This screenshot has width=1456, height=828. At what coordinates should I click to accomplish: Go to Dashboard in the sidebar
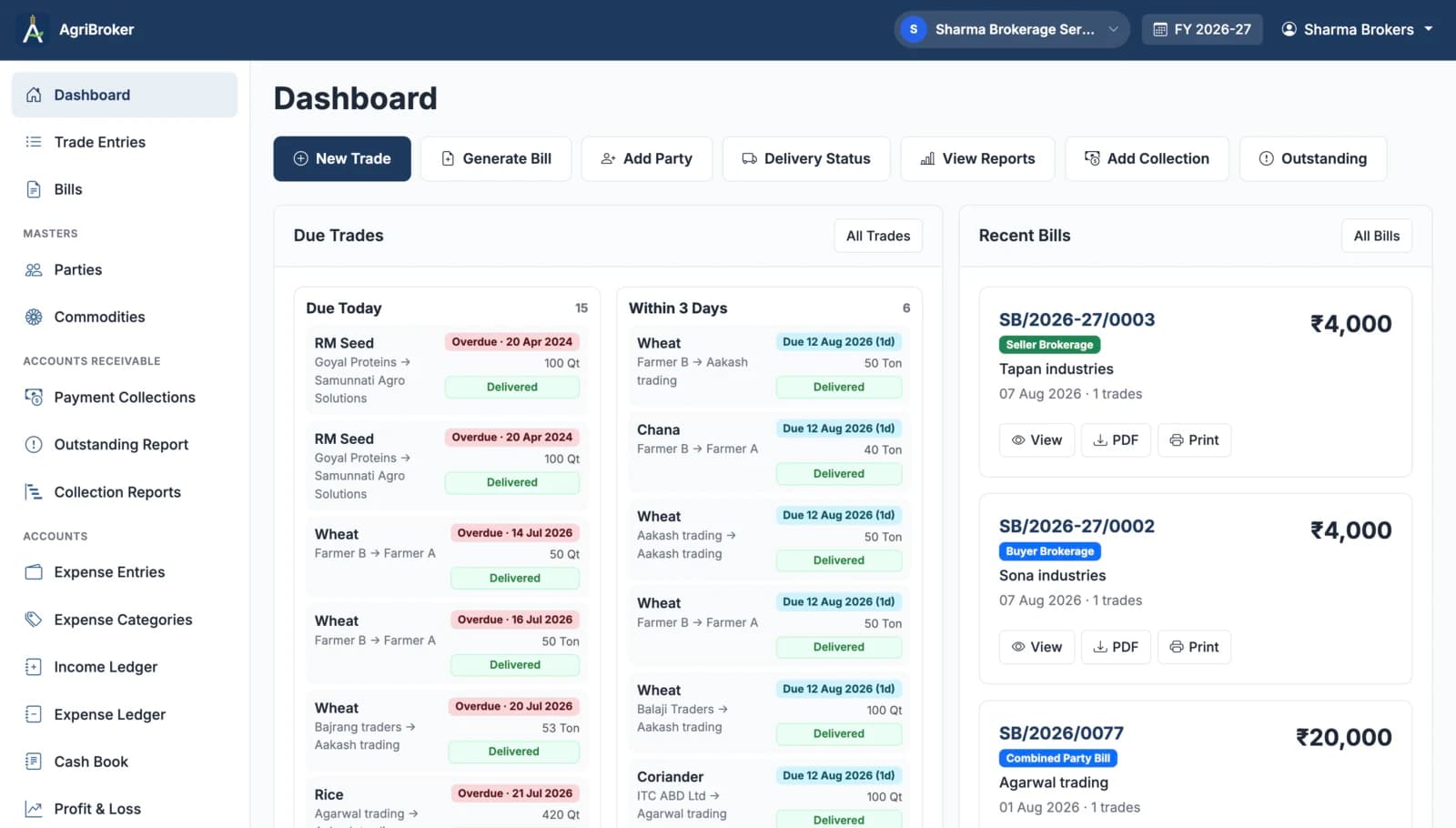[x=125, y=95]
